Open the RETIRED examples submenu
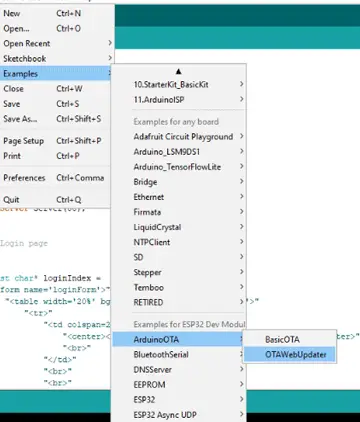This screenshot has width=360, height=422. coord(179,302)
